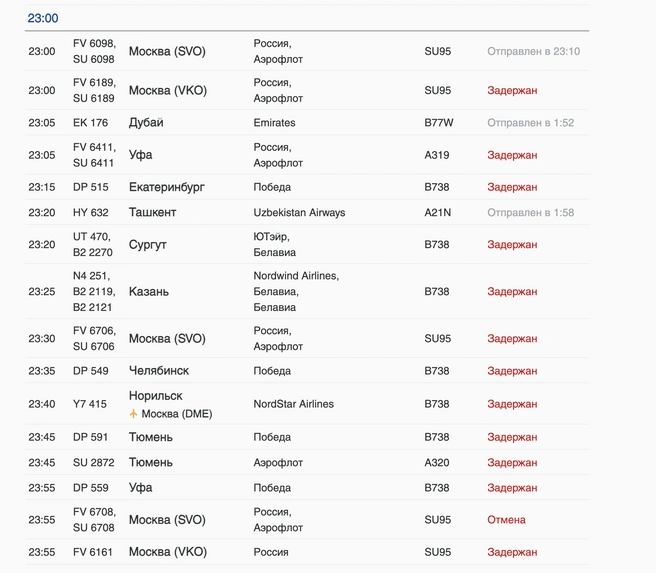Open Москва (VKO) destination of flight FV 6161

(x=168, y=552)
